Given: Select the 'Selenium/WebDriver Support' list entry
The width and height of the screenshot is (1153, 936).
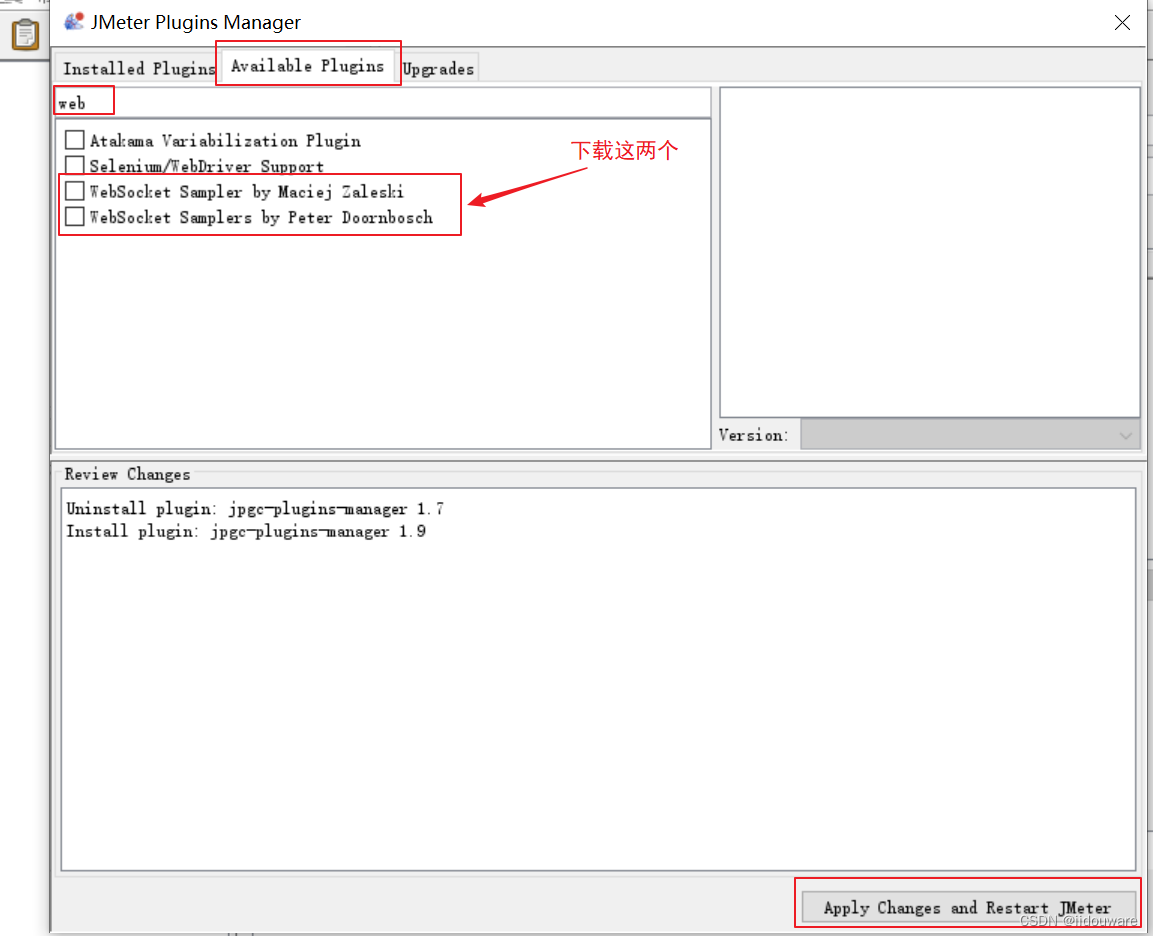Looking at the screenshot, I should pos(207,166).
